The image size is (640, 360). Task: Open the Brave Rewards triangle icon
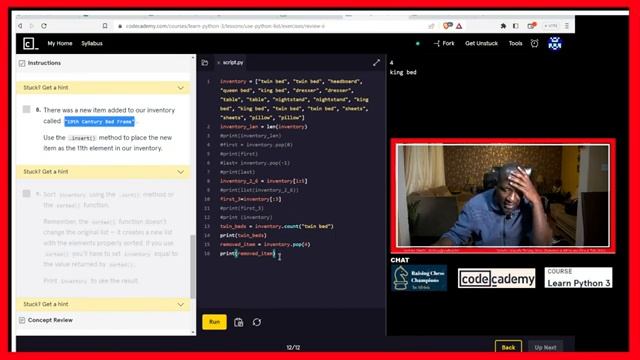coord(459,26)
